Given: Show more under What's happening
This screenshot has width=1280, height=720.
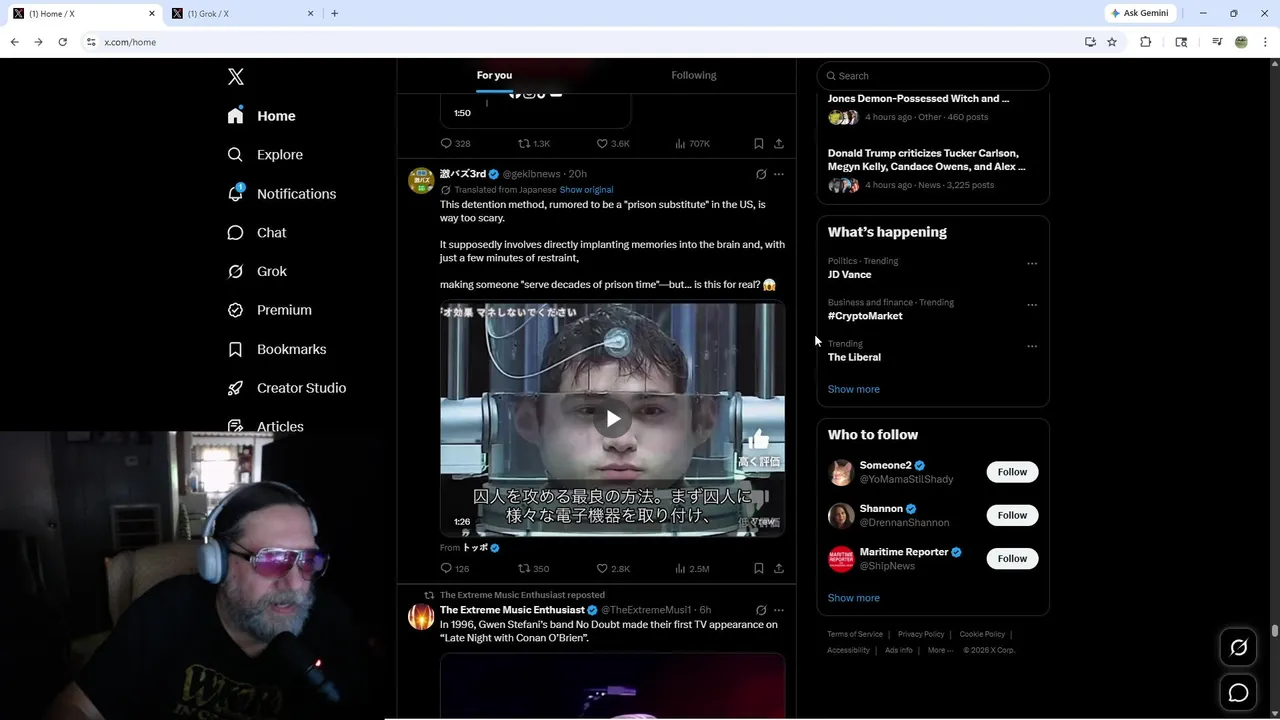Looking at the screenshot, I should [x=854, y=389].
